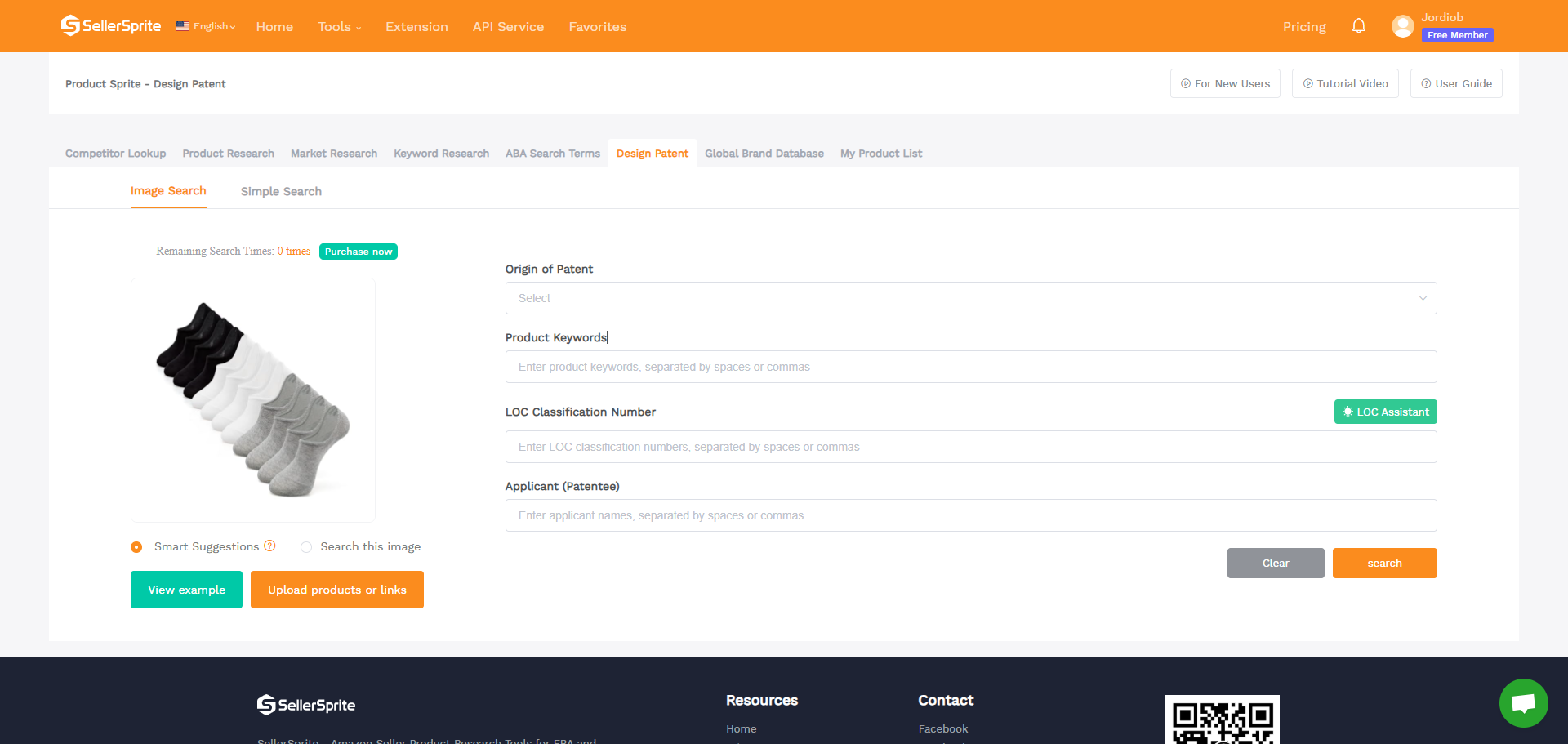
Task: Click the Free Member badge
Action: pos(1458,35)
